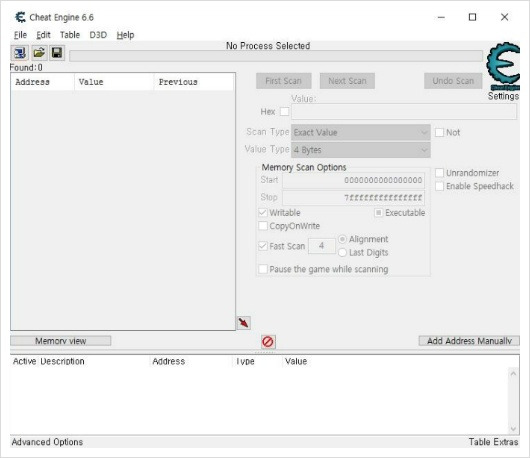This screenshot has width=530, height=458.
Task: Open Memory view
Action: [61, 341]
